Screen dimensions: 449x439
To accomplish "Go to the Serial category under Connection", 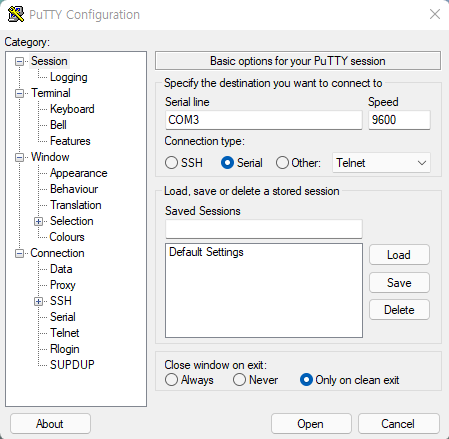I will (x=63, y=317).
